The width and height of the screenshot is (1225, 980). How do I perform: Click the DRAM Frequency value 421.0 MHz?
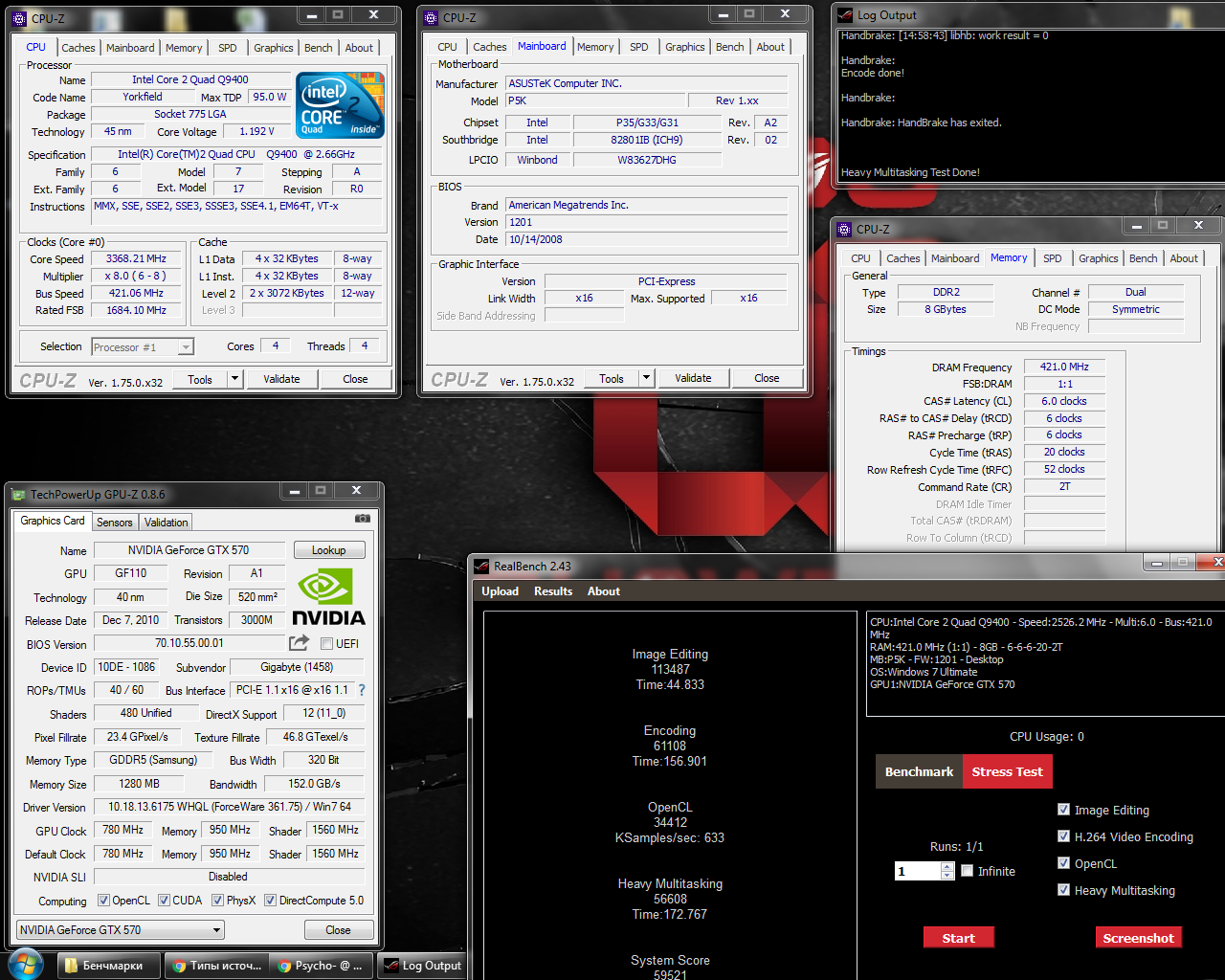pos(1065,367)
